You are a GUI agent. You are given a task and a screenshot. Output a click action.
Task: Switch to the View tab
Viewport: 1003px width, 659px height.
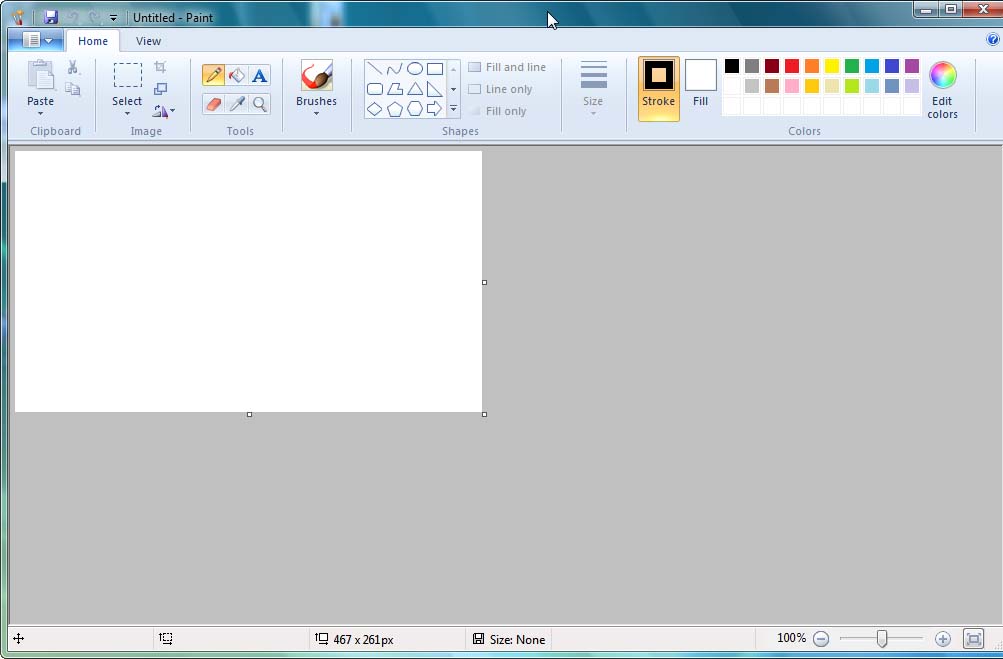[x=148, y=41]
